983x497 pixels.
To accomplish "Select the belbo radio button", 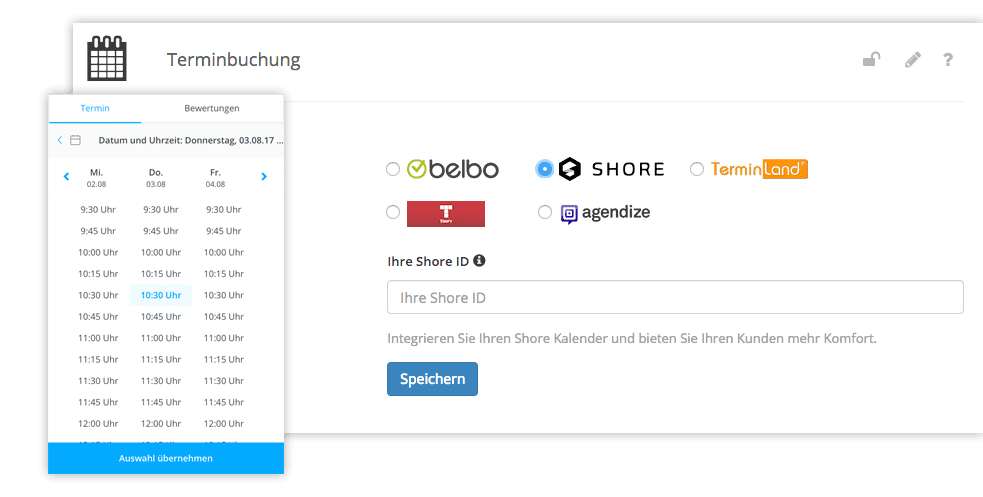I will point(393,169).
